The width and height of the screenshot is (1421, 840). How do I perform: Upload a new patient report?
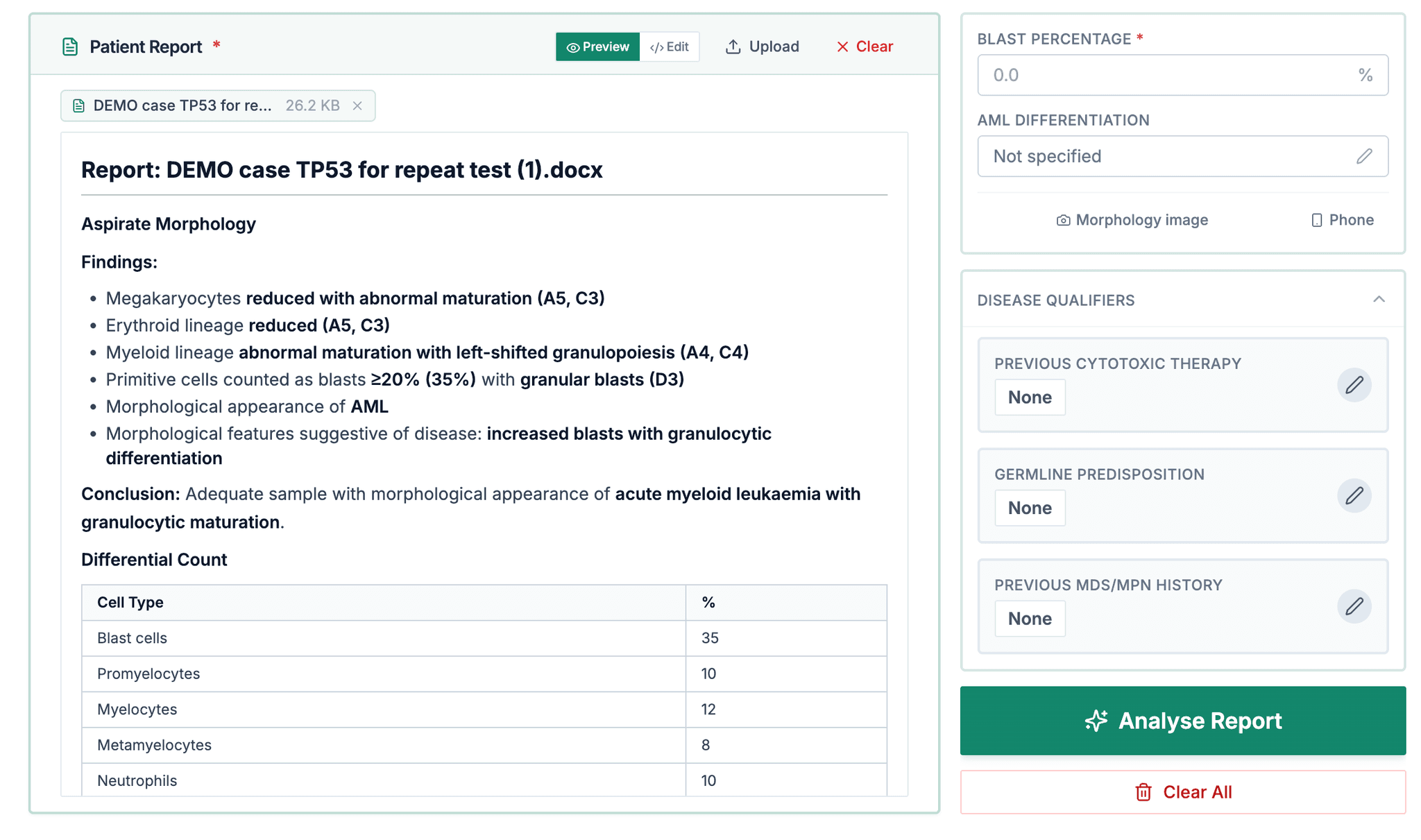tap(761, 46)
